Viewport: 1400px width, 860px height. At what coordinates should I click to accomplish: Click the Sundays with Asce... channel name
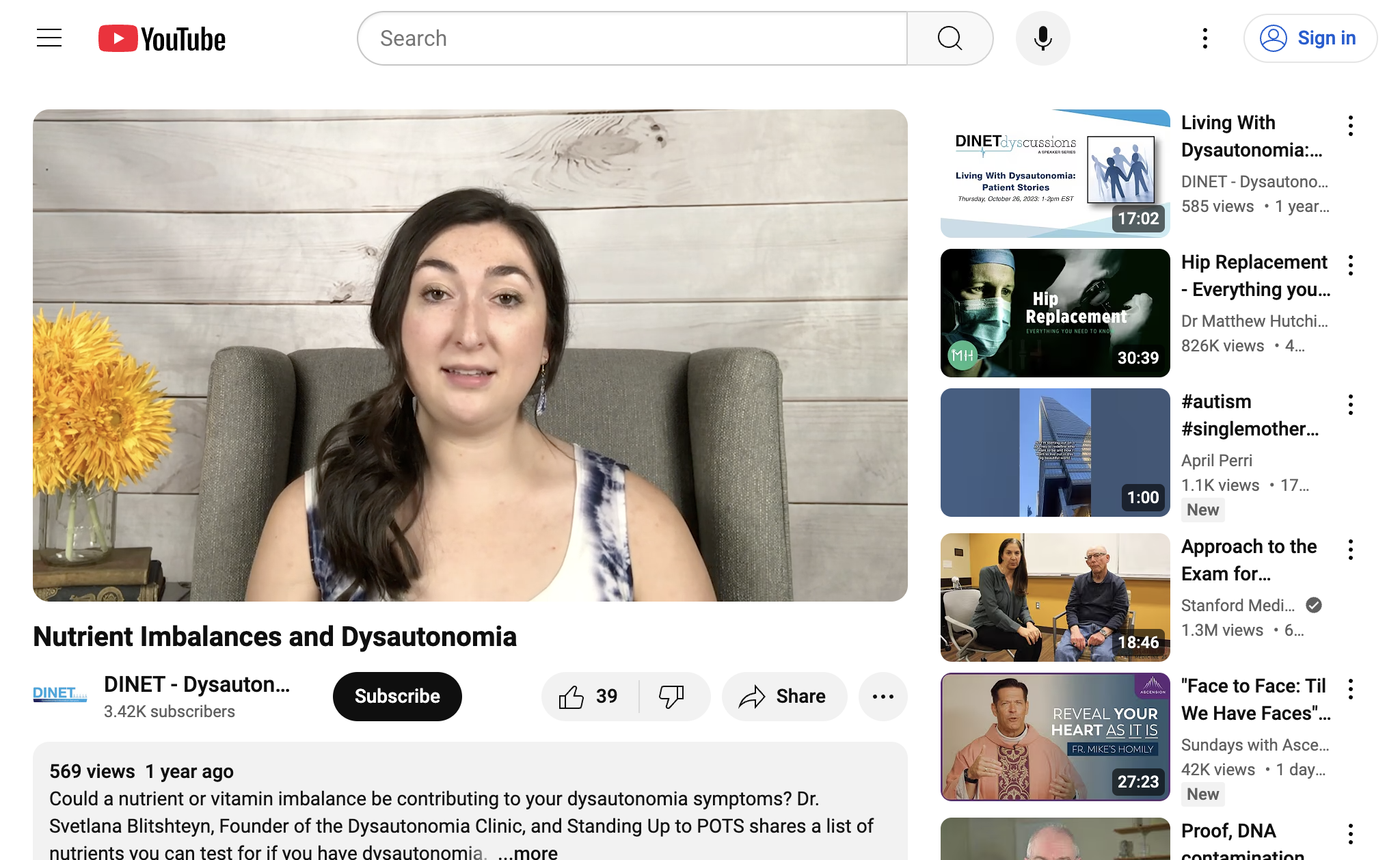(1255, 745)
